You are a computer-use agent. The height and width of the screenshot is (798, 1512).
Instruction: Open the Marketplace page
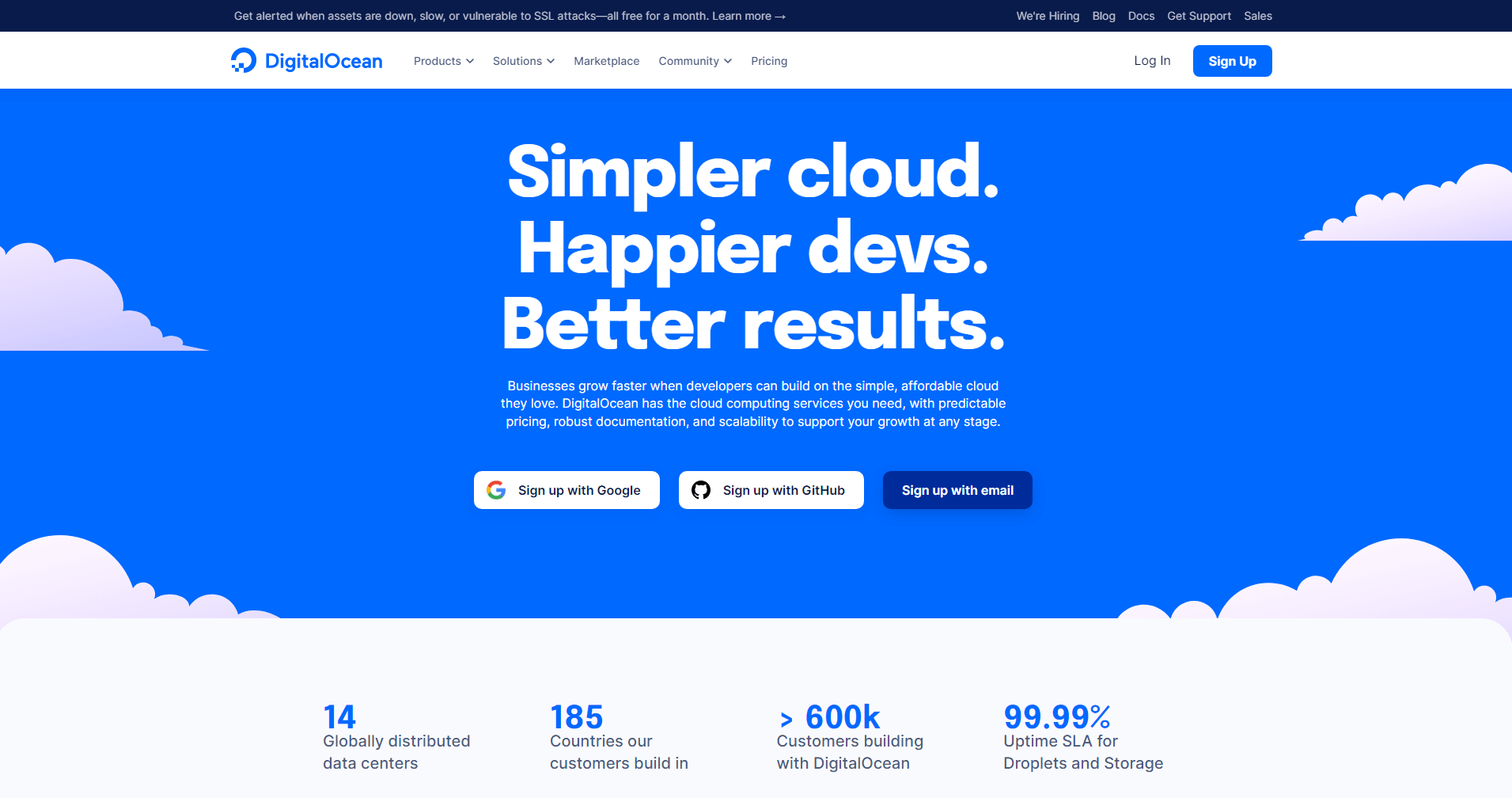[607, 61]
